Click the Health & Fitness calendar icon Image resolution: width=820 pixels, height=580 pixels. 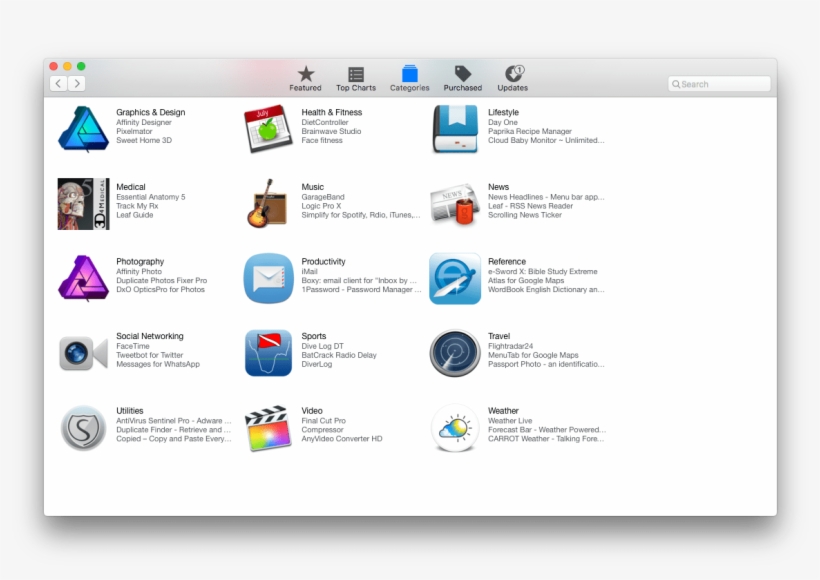pyautogui.click(x=268, y=128)
